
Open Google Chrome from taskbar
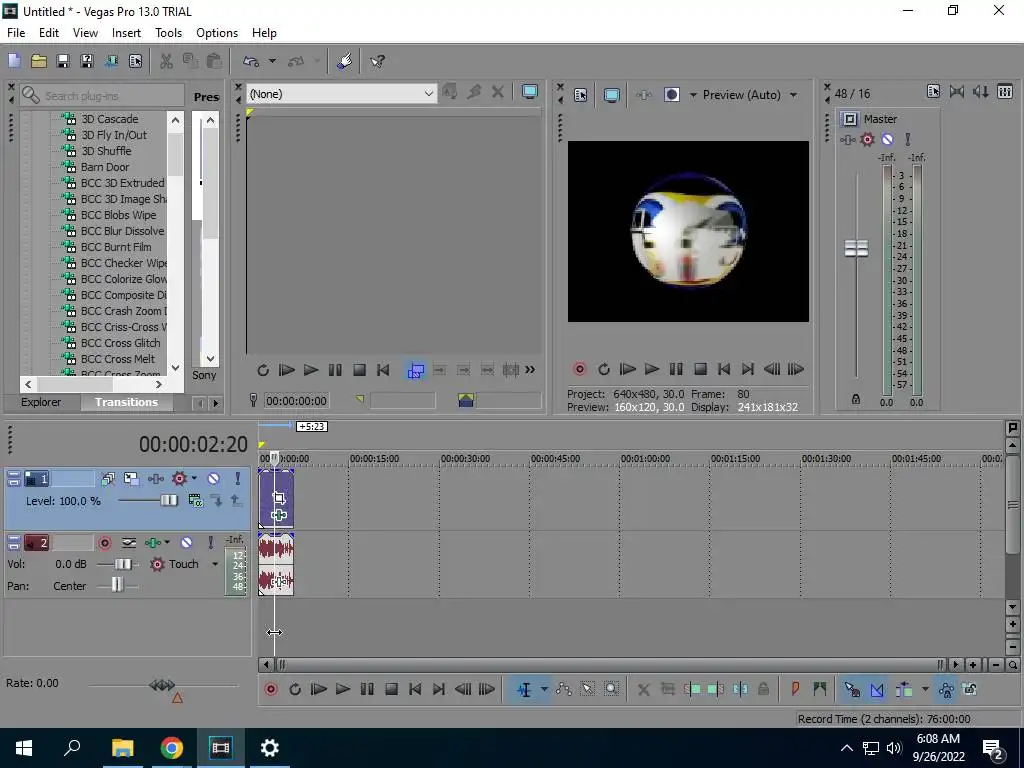(172, 748)
